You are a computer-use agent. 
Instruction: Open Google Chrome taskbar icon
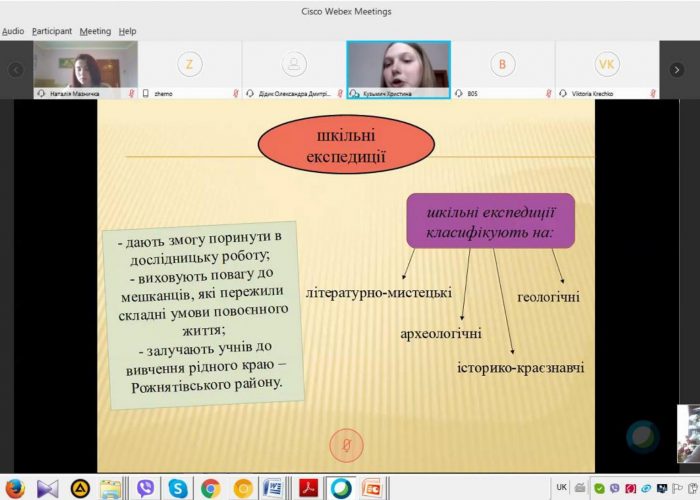[x=210, y=488]
